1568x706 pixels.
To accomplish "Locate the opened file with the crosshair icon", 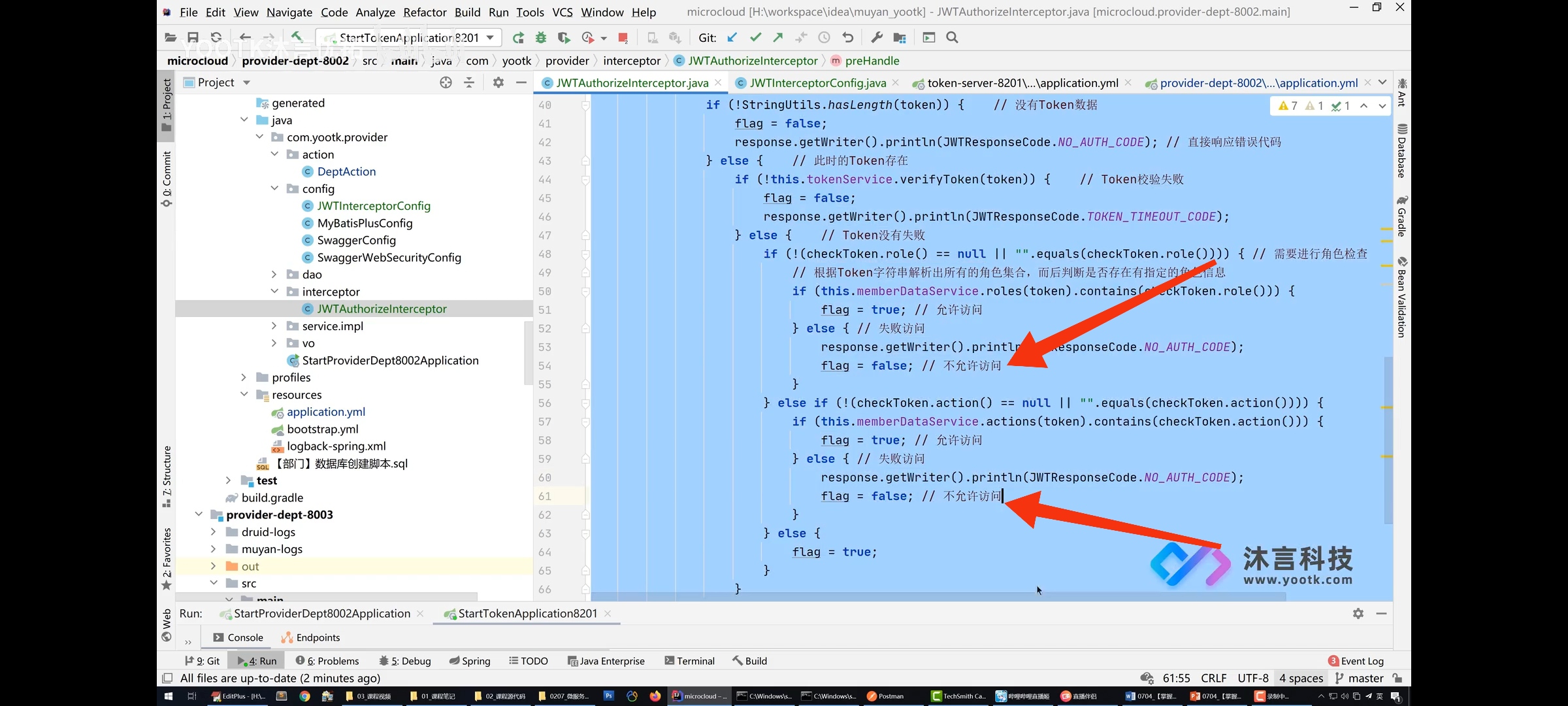I will pyautogui.click(x=446, y=82).
